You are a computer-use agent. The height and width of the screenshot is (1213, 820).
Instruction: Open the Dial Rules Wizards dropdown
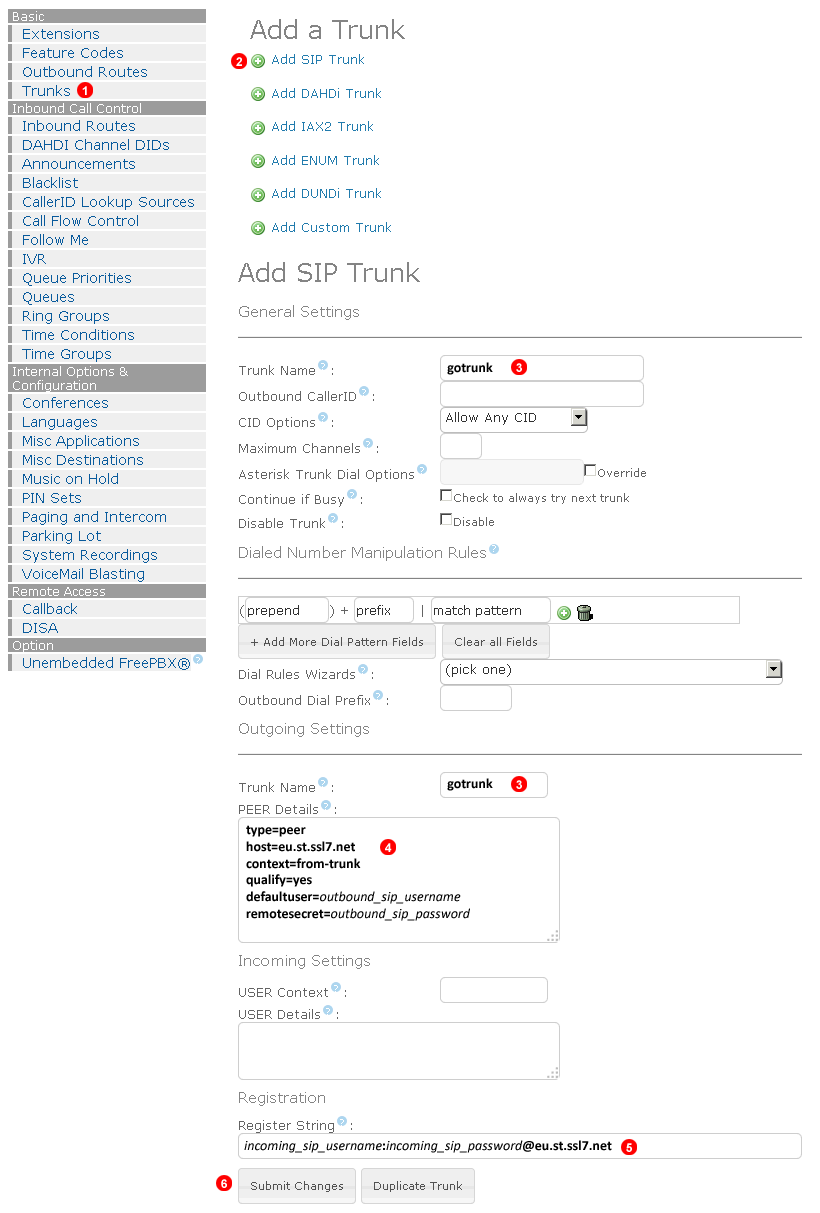click(611, 671)
